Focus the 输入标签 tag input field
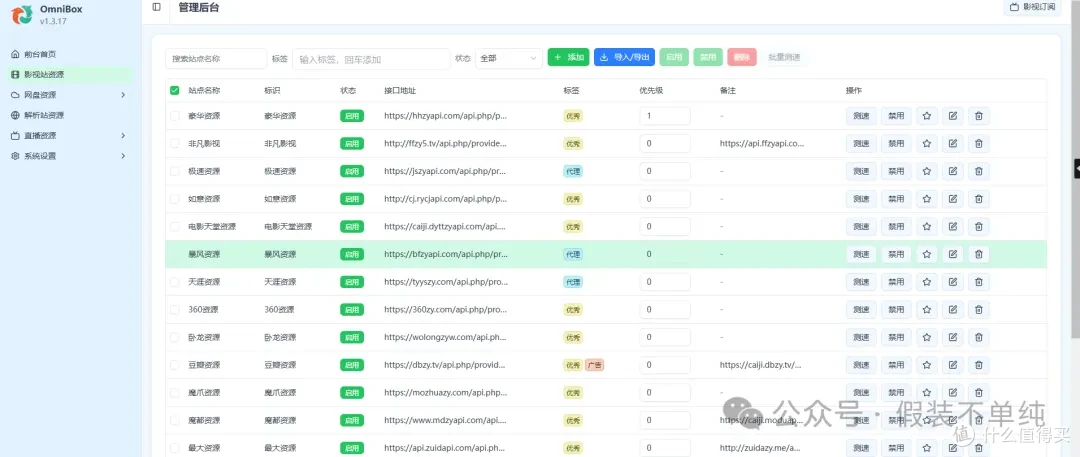Screen dimensions: 1080x457 (371, 59)
